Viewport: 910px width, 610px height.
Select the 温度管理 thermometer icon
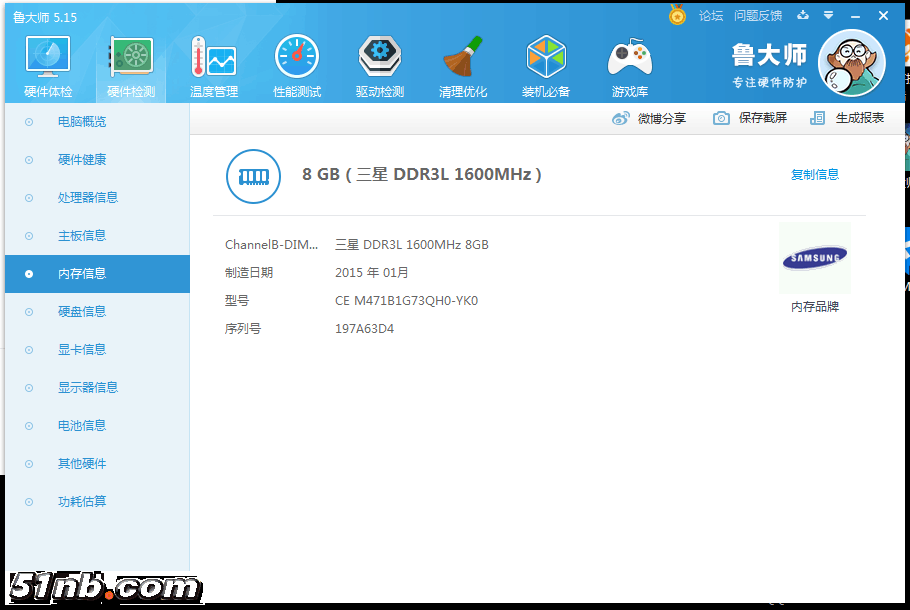click(x=214, y=60)
